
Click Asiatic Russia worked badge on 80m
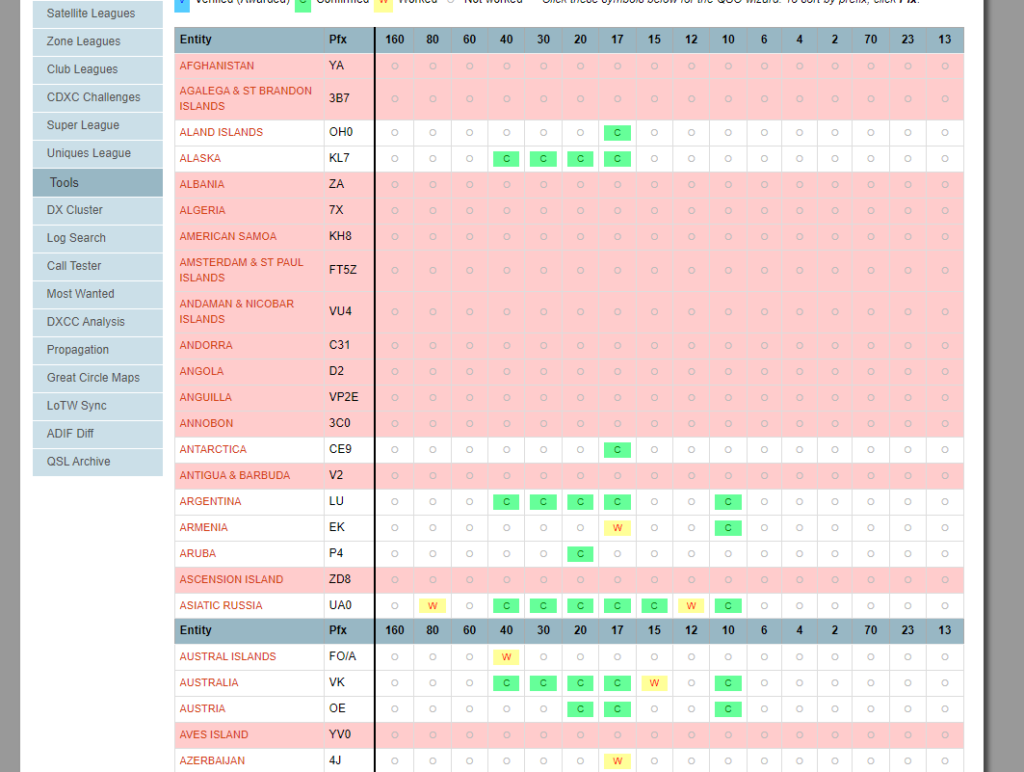click(x=432, y=606)
